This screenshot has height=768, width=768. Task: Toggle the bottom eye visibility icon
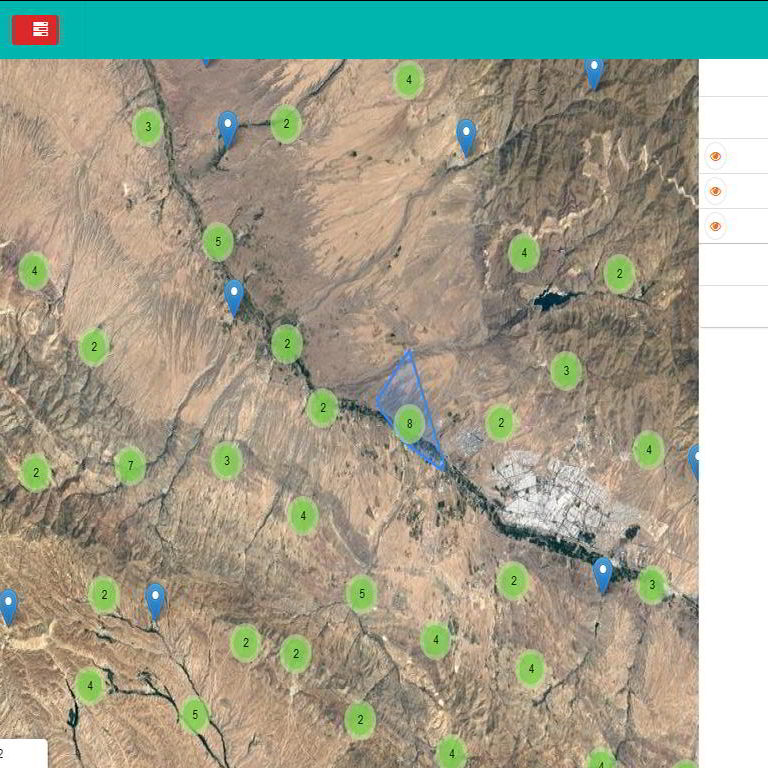(x=715, y=226)
